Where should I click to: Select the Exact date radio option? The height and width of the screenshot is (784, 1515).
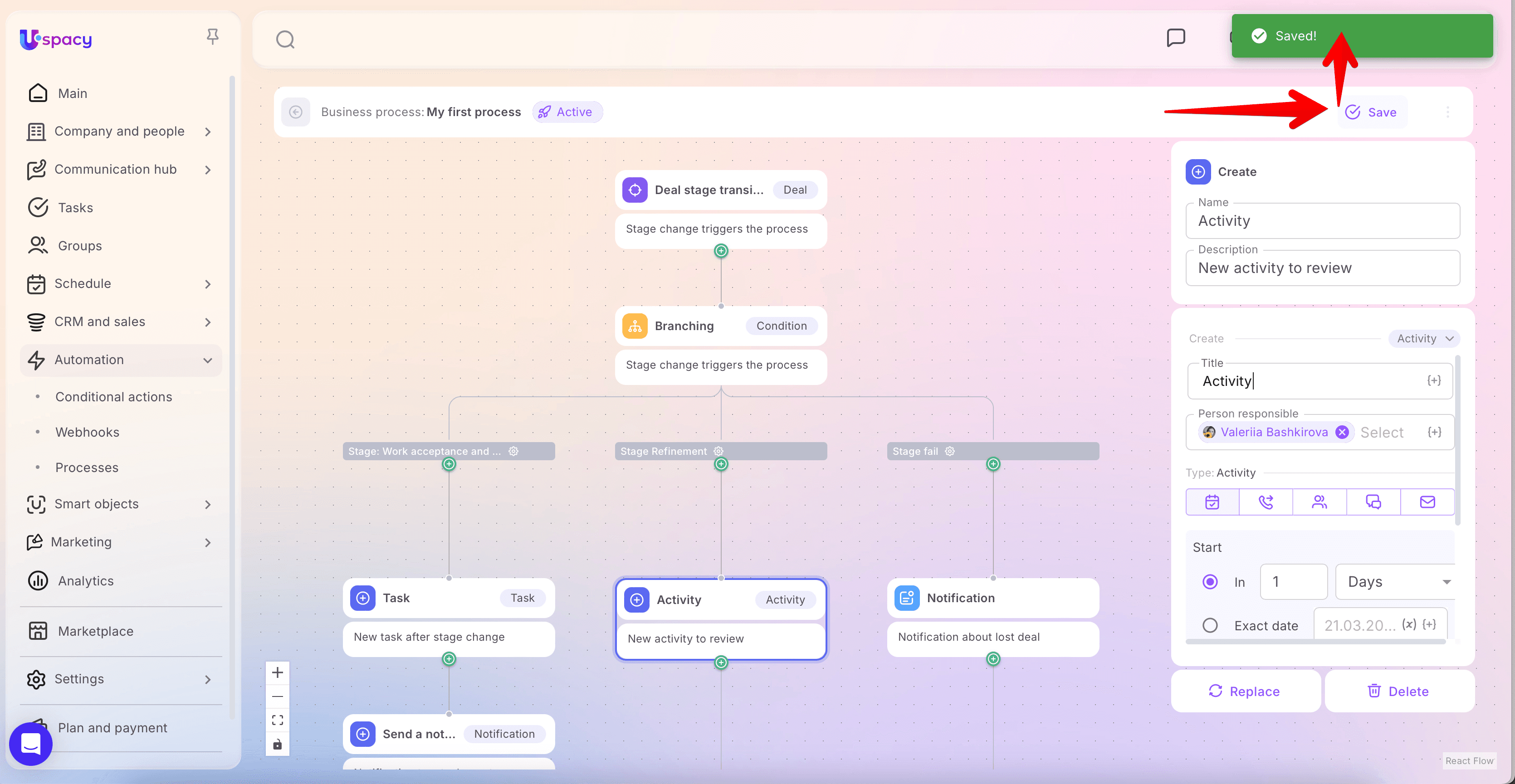1210,625
